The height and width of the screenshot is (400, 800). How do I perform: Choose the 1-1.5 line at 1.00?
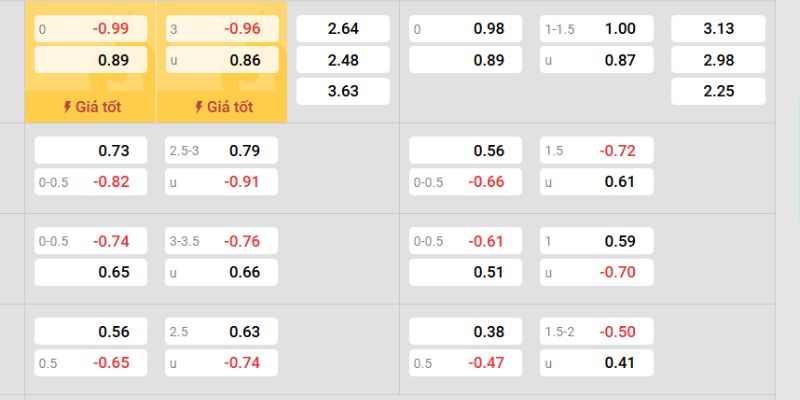[x=596, y=29]
